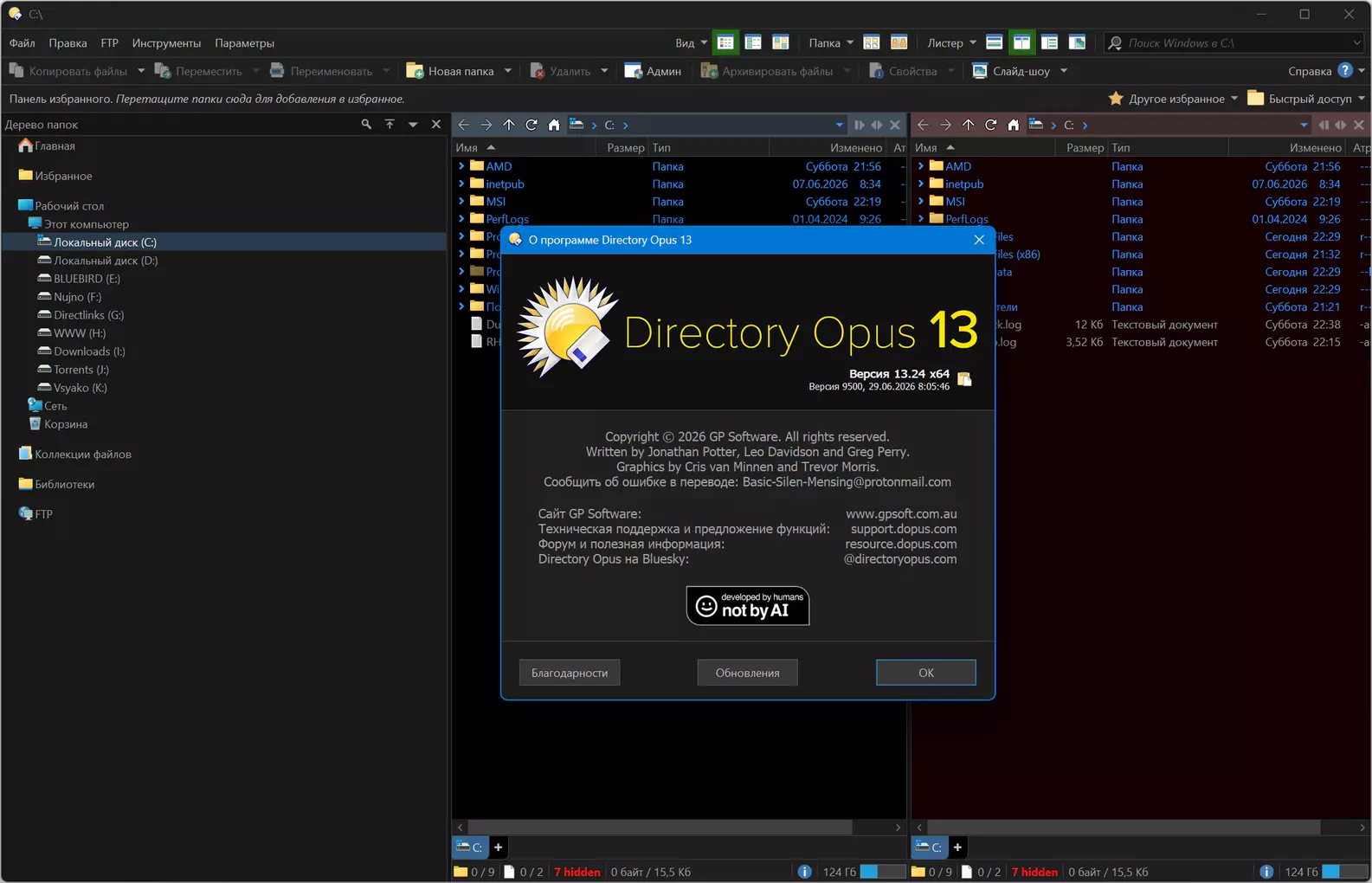Refresh the left file pane

pos(531,125)
